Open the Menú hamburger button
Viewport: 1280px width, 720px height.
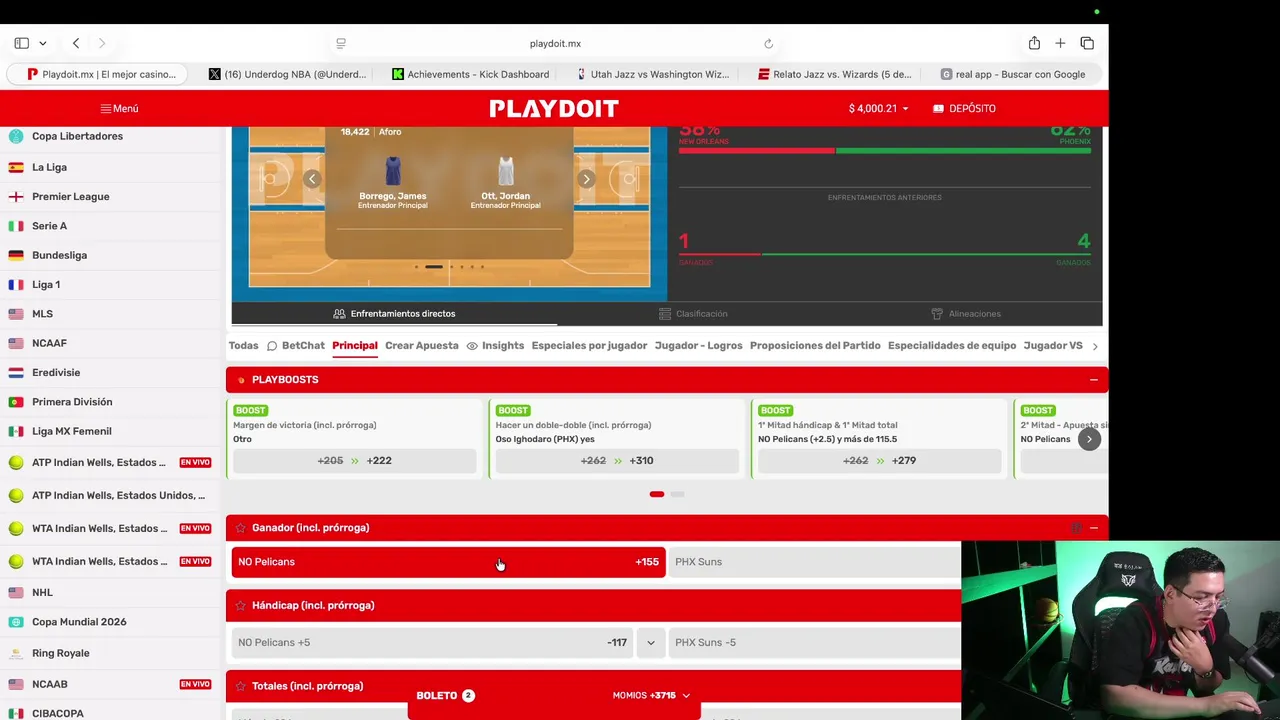119,108
